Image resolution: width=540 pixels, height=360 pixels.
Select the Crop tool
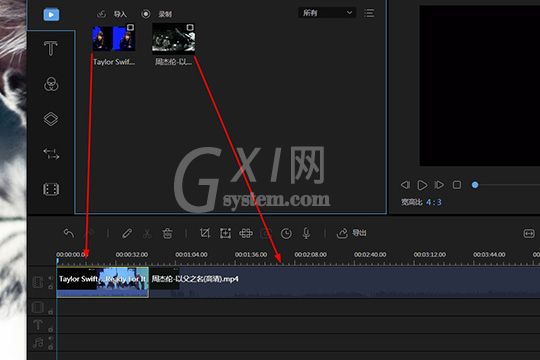point(205,233)
